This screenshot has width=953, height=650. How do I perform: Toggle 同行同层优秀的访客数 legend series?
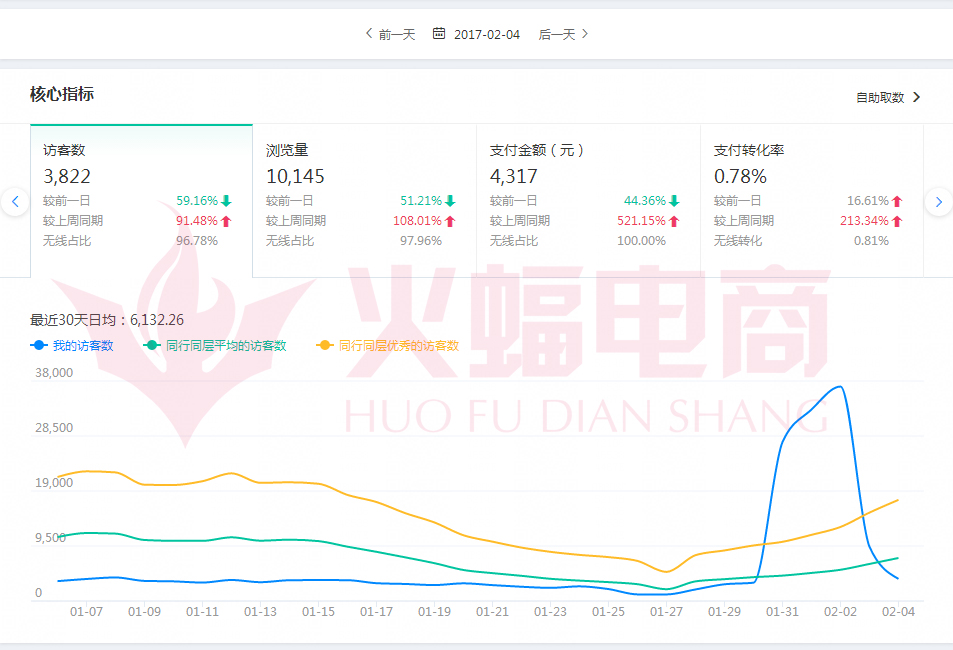tap(388, 345)
